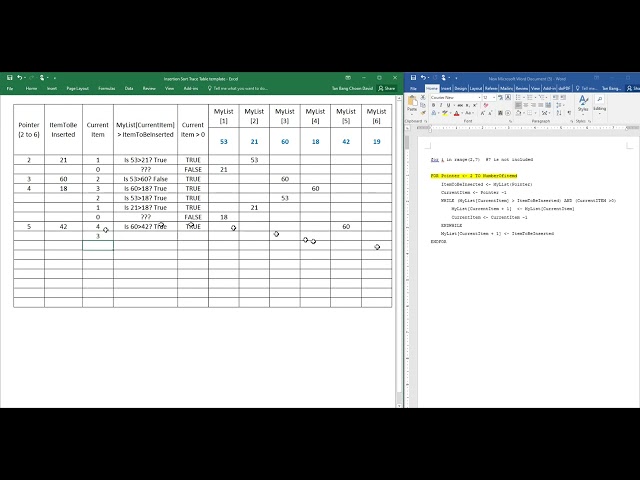Cut selection with the scissors icon in Word
Screen dimensions: 640x480
tap(423, 98)
